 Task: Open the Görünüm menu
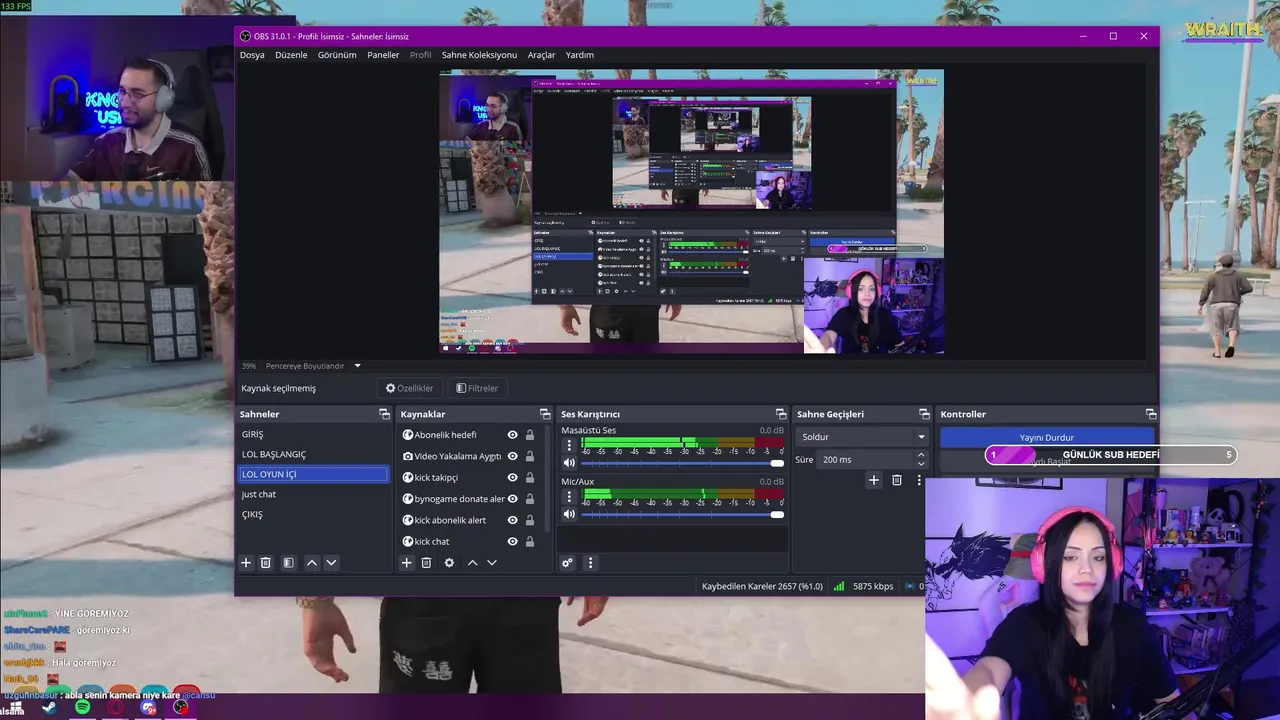pos(337,55)
